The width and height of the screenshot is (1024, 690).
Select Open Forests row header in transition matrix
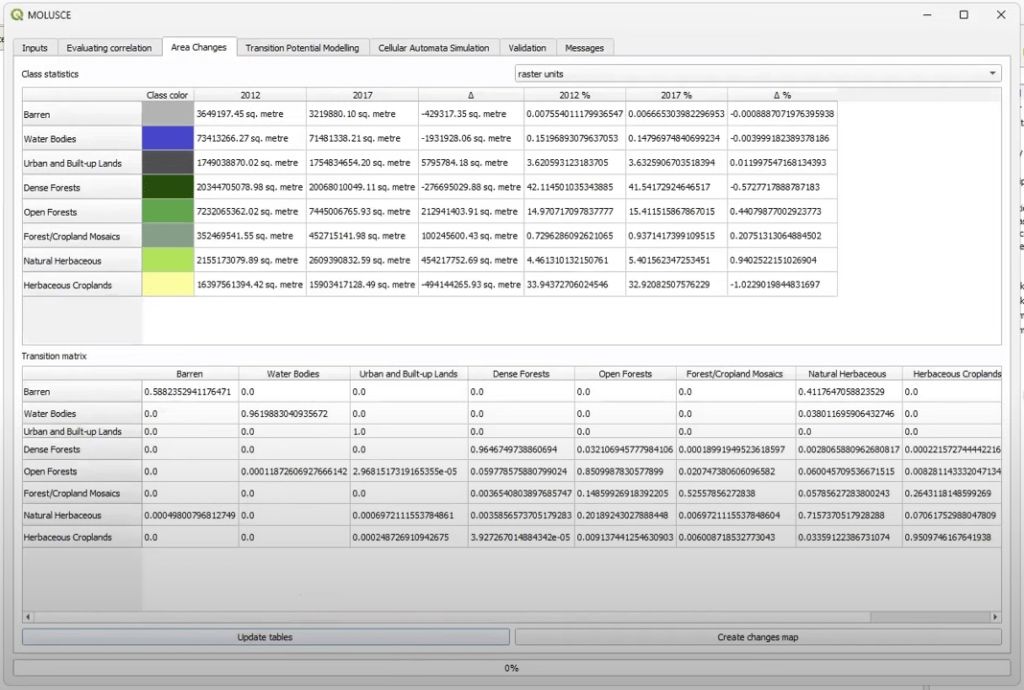coord(82,471)
